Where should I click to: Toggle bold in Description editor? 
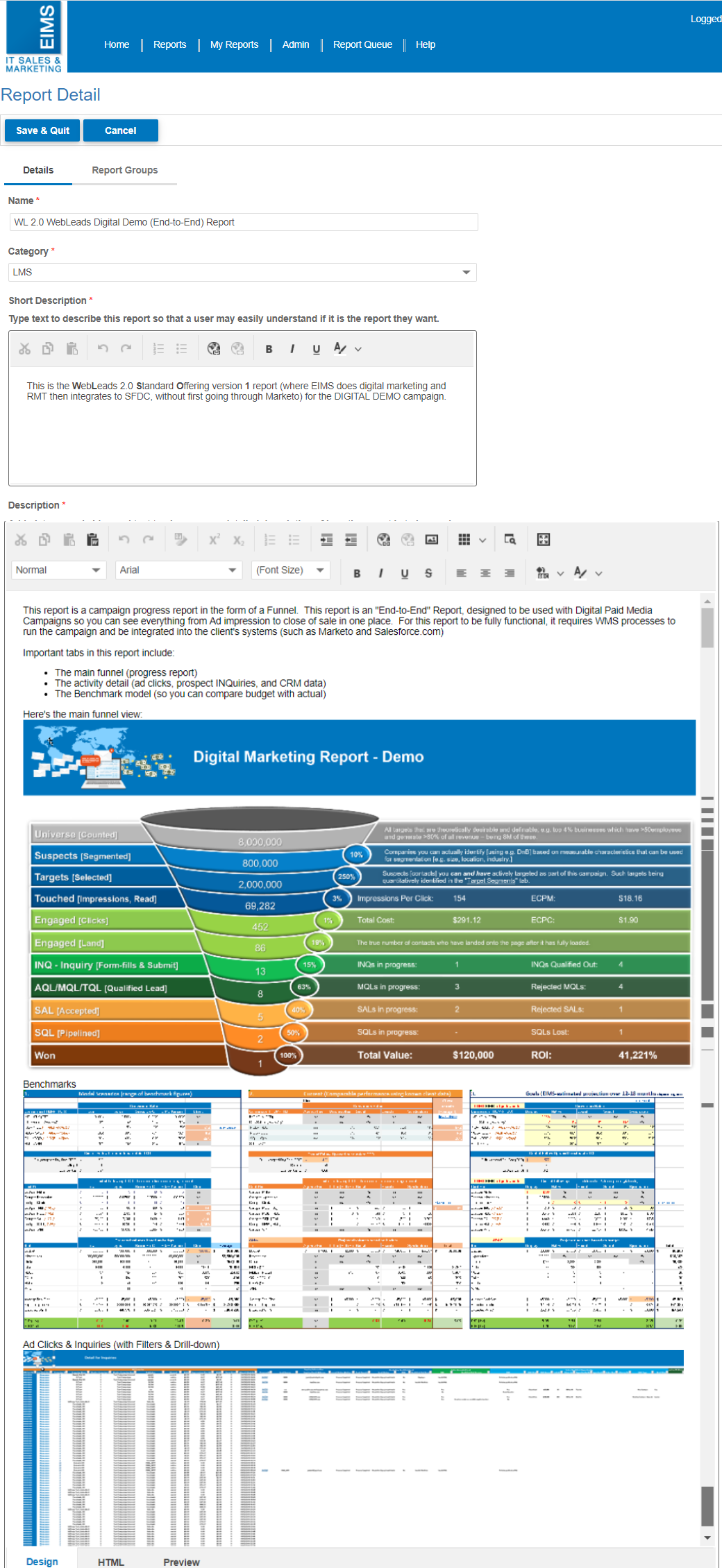[x=357, y=573]
